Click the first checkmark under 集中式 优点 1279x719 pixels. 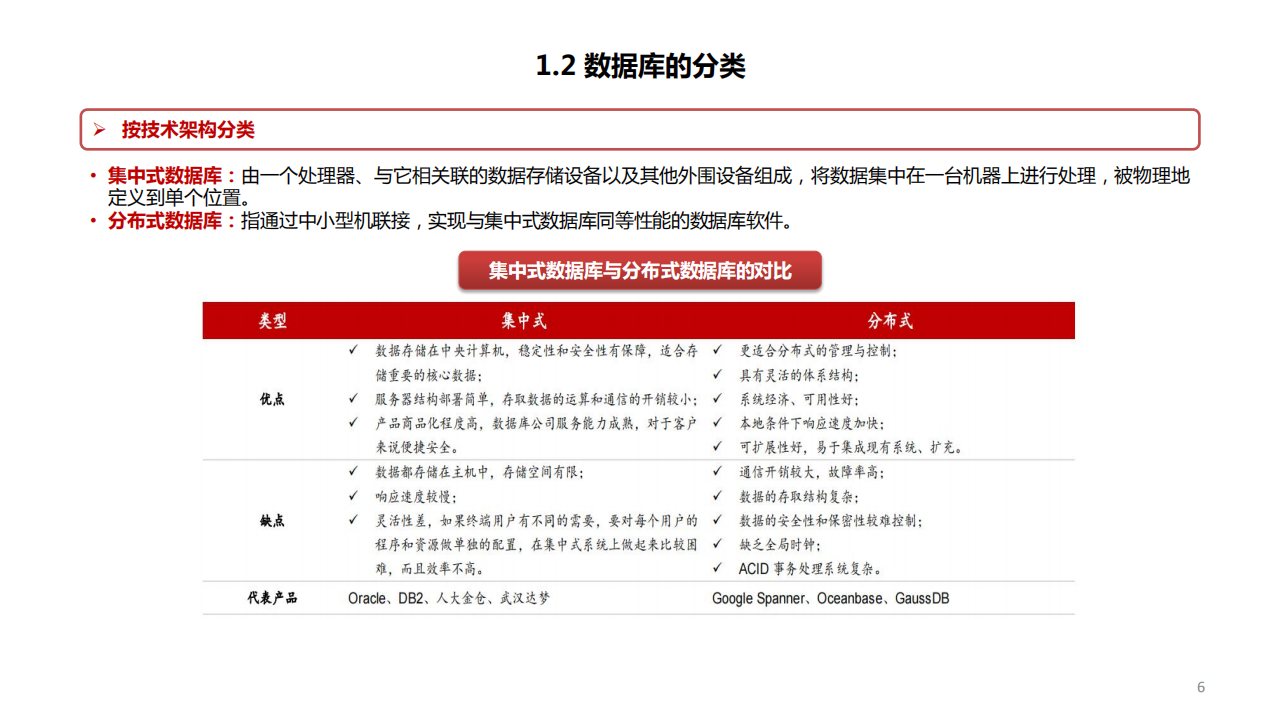[x=352, y=352]
